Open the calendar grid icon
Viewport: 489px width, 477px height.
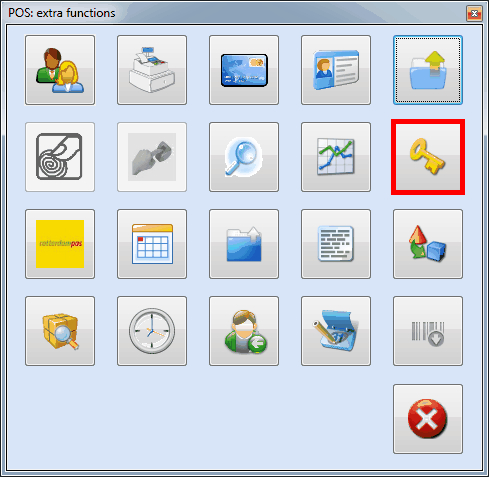point(152,244)
